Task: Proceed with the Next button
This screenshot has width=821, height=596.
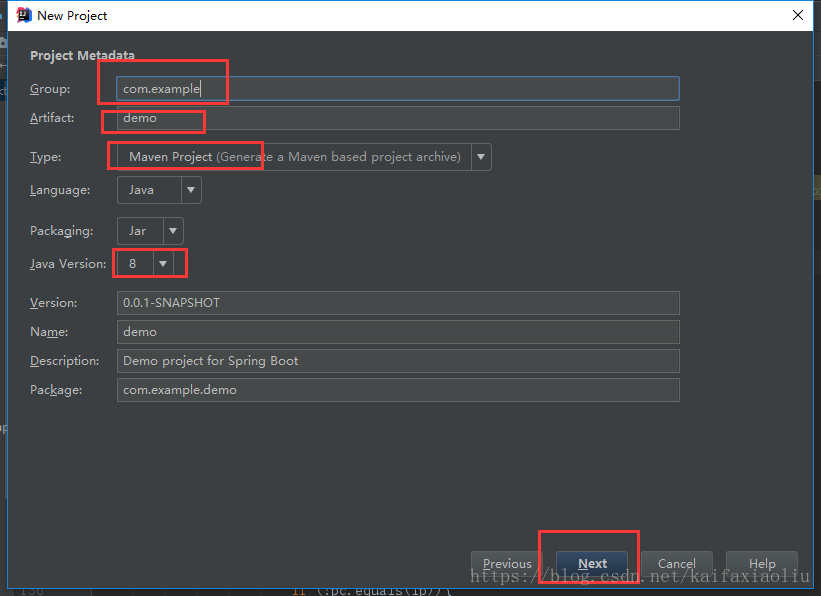Action: coord(592,564)
